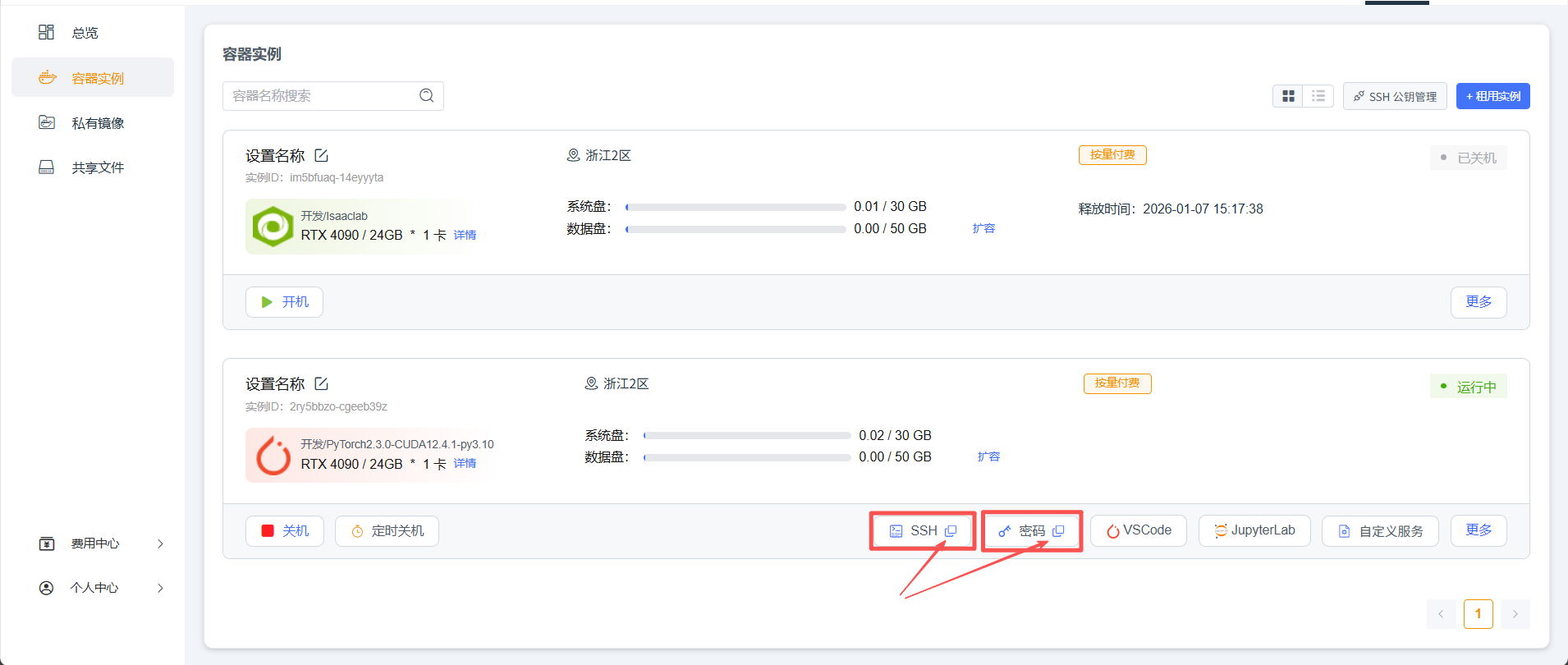Open VSCode for the running instance
Viewport: 1568px width, 665px height.
[1138, 531]
